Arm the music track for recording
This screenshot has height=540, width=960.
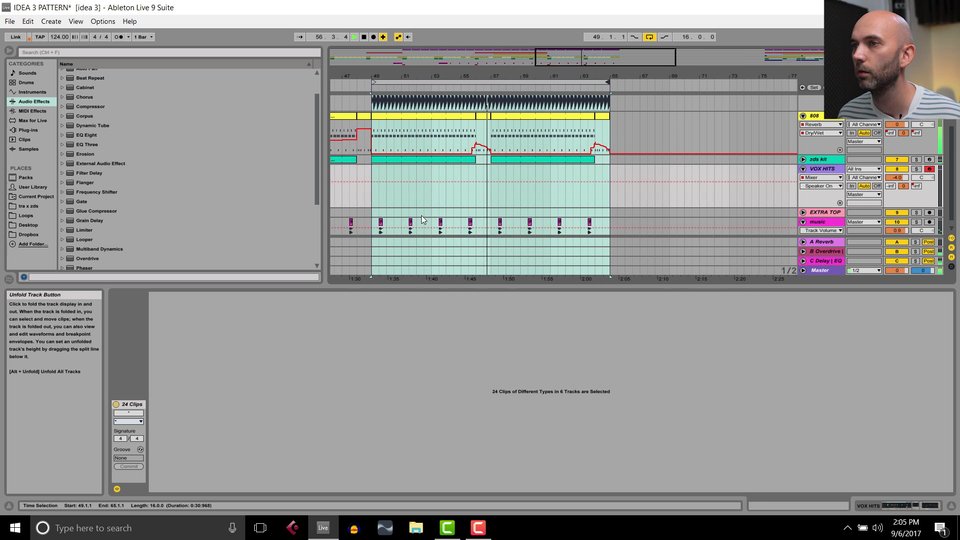(x=929, y=222)
